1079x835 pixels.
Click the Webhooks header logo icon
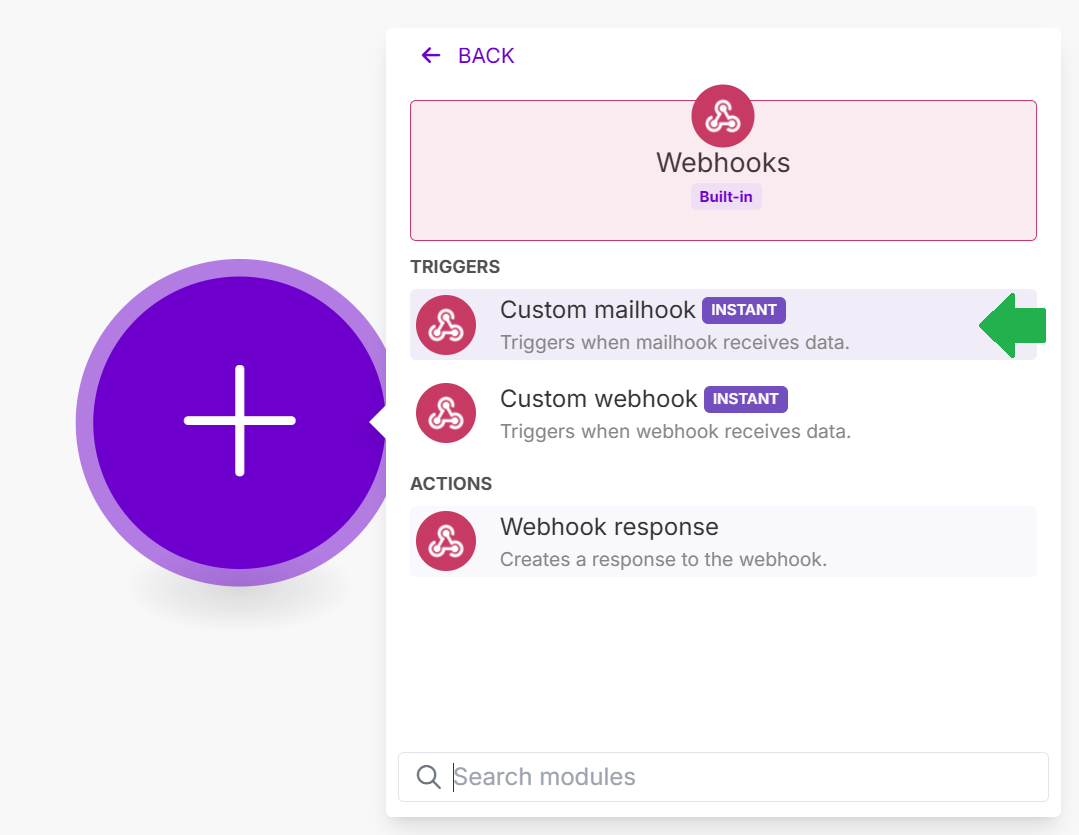(x=723, y=116)
